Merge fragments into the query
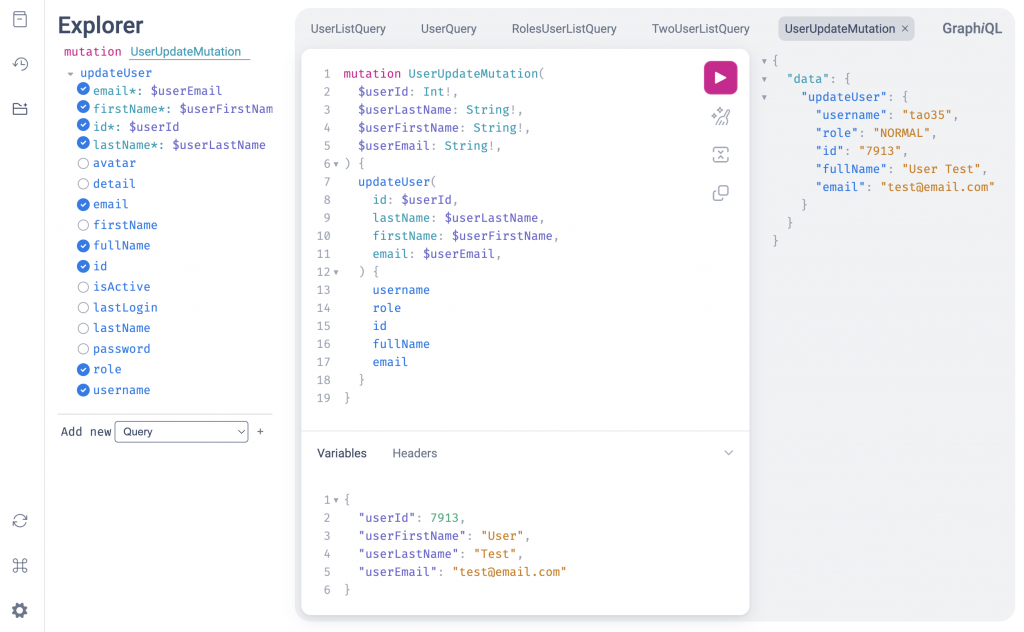 [720, 155]
